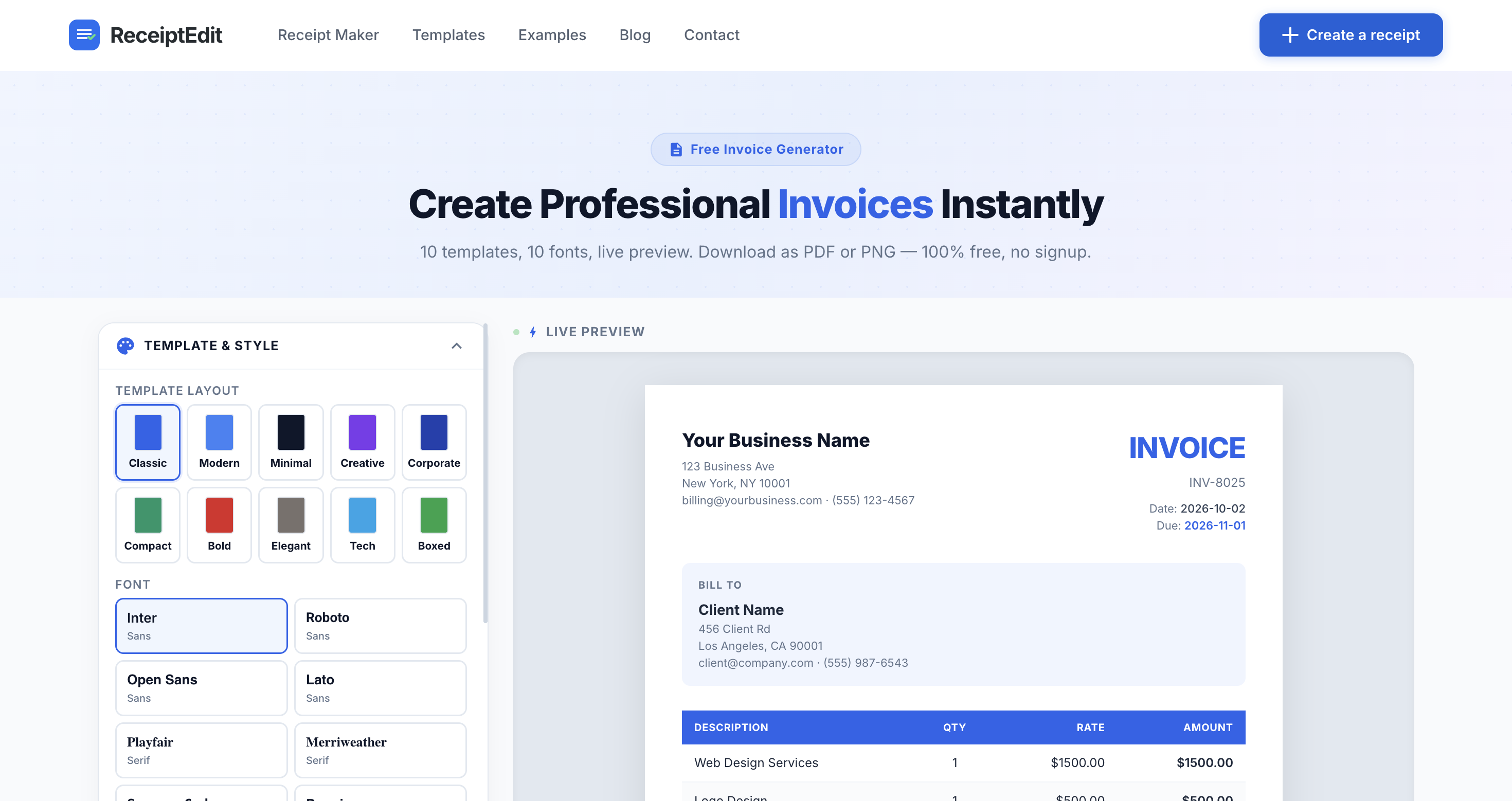Viewport: 1512px width, 801px height.
Task: Click the palette icon beside Template & Style
Action: (x=125, y=345)
